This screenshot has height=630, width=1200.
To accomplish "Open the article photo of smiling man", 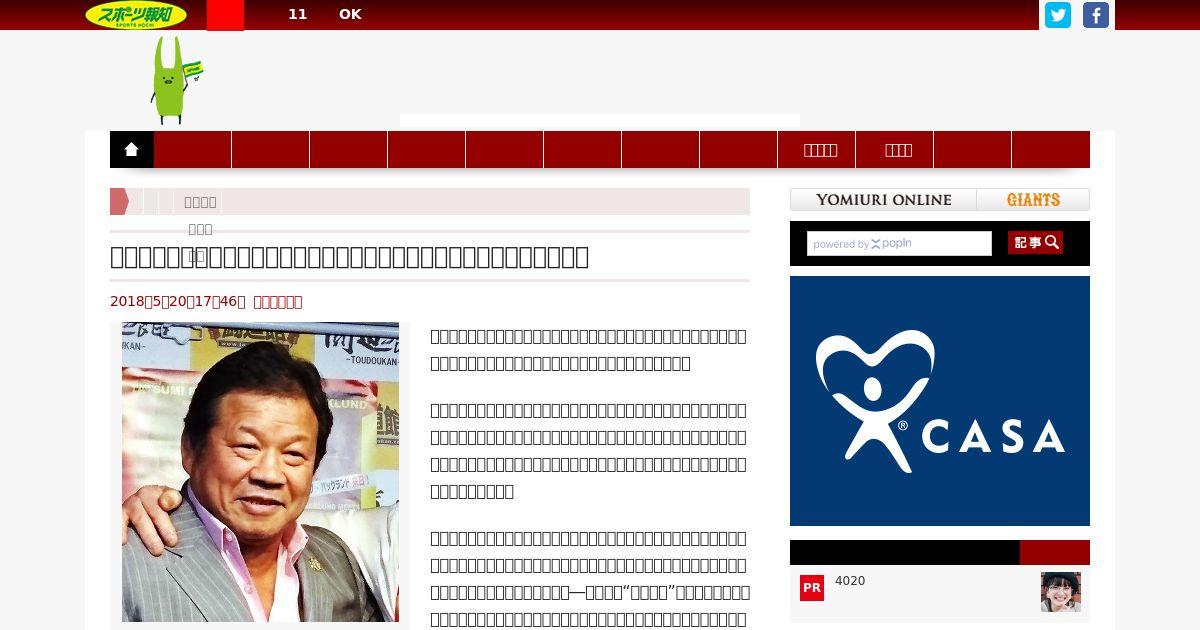I will (260, 472).
